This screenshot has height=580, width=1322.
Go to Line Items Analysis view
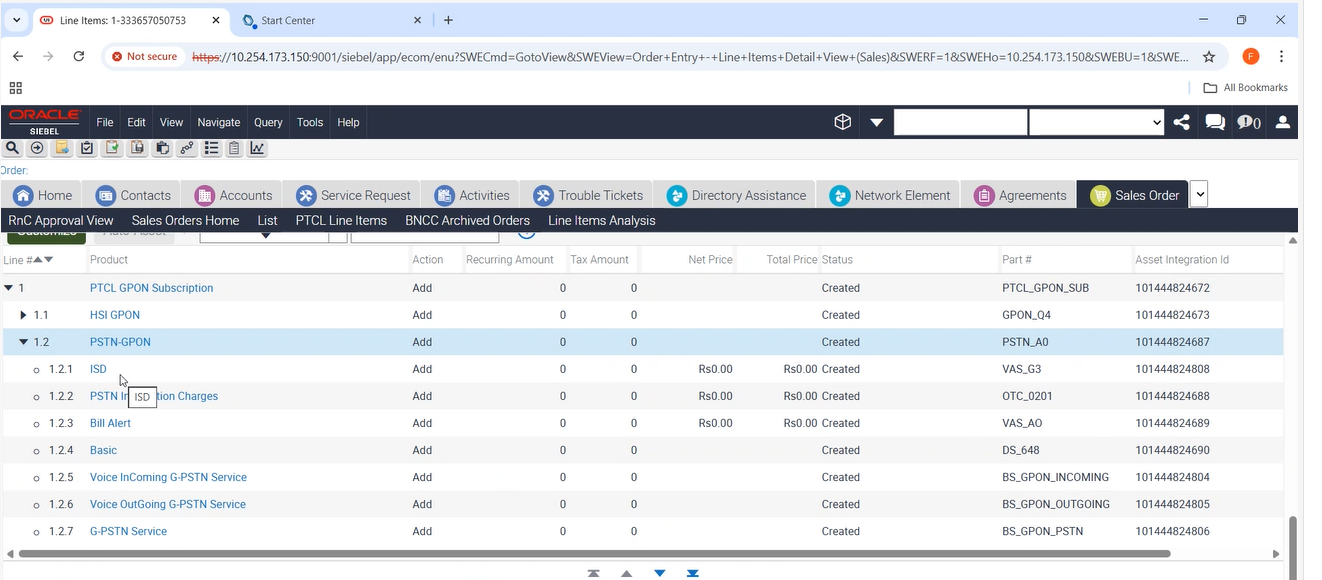coord(601,220)
